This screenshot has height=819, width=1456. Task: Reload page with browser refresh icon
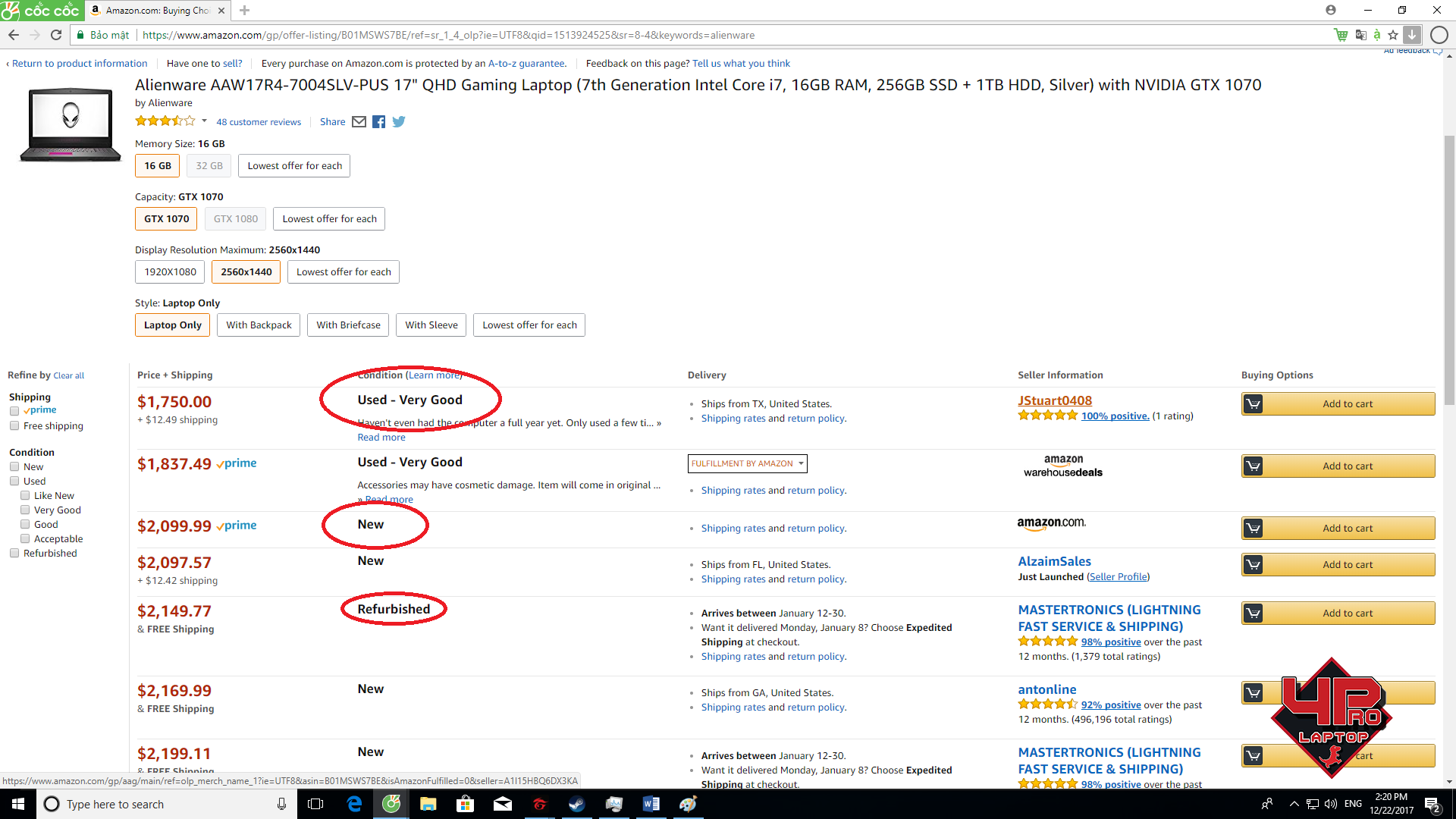(56, 35)
